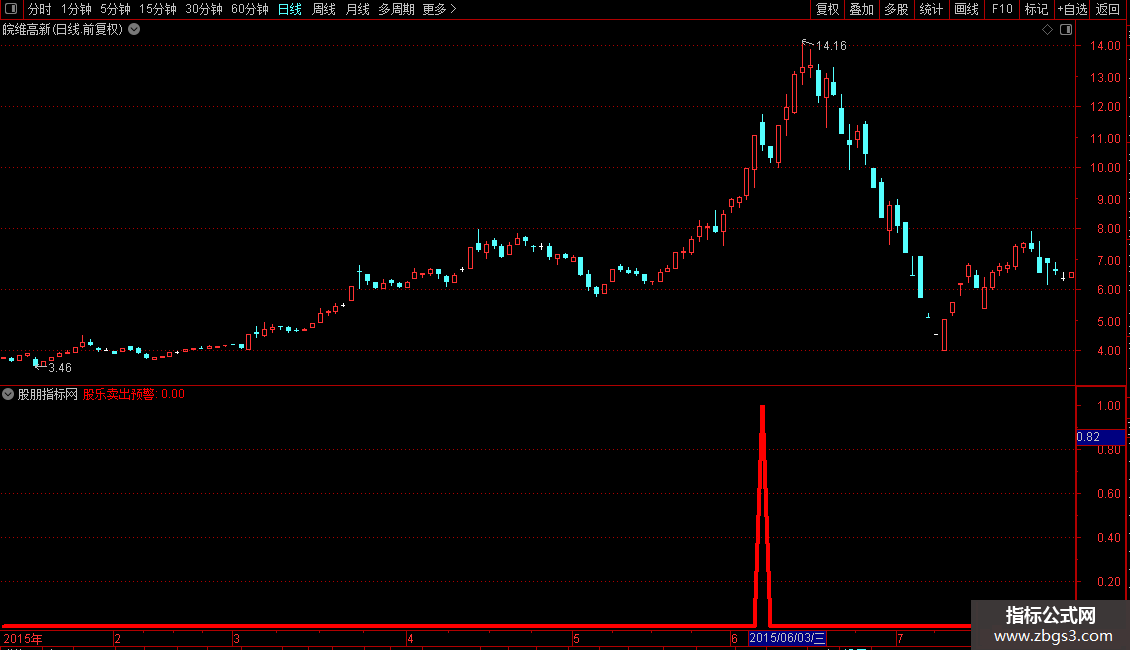Open the 多股 multi-stock view
Screen dimensions: 1130x650
(x=896, y=9)
